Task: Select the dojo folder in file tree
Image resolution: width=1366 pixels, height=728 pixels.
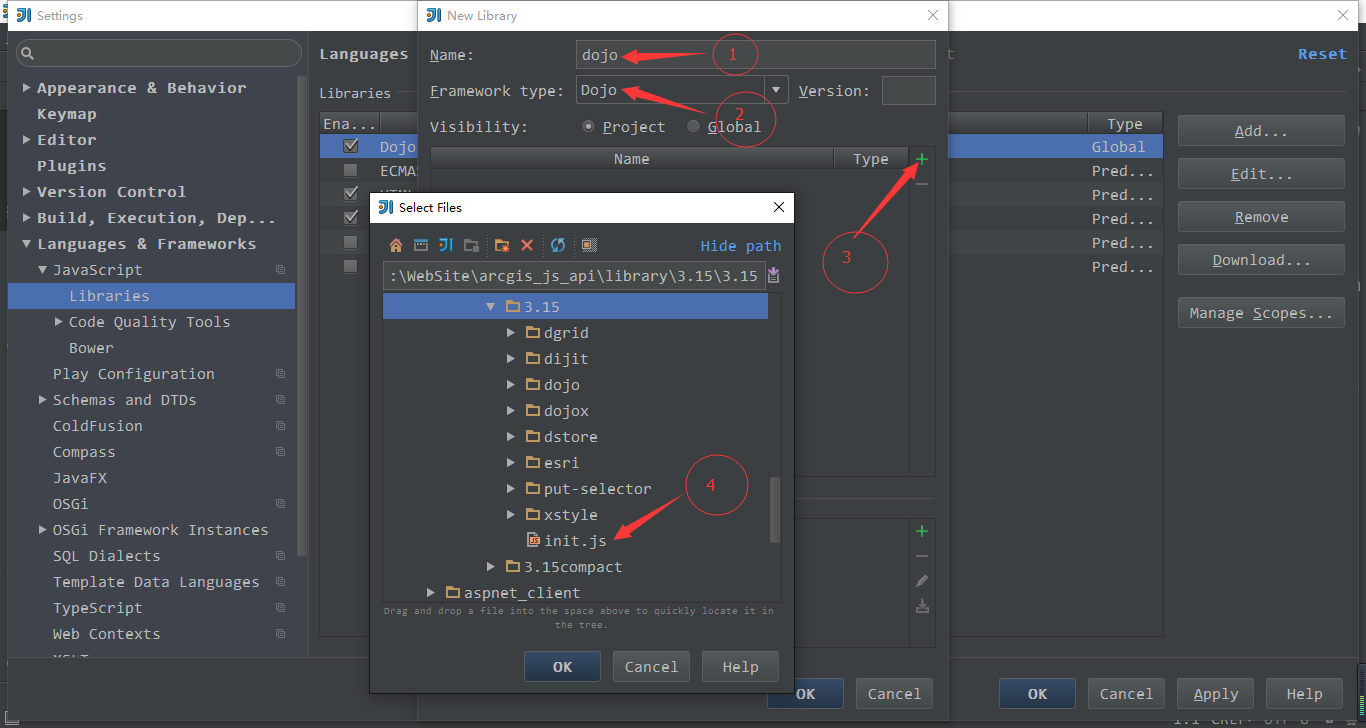Action: 561,385
